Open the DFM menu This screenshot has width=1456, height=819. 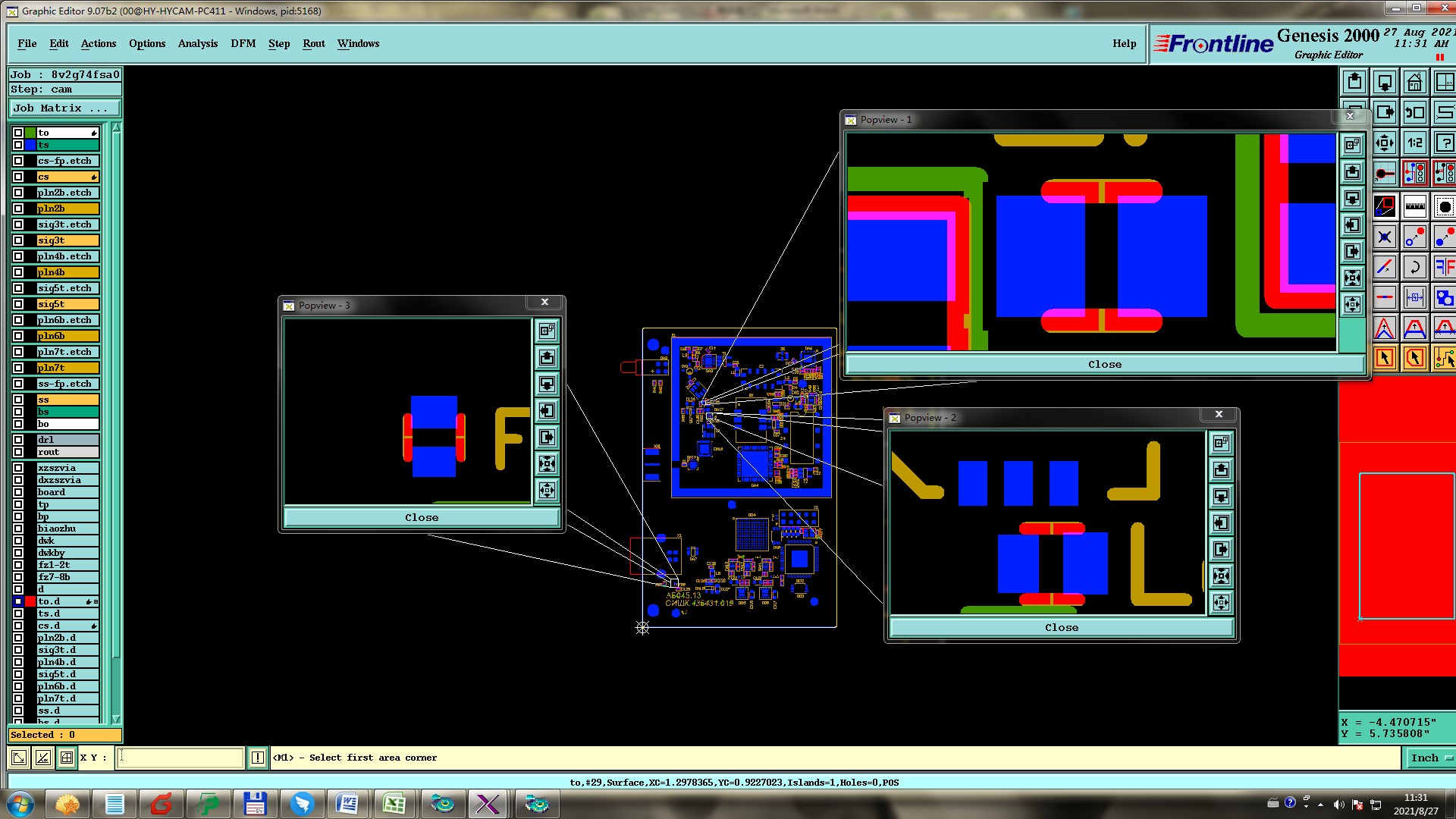pyautogui.click(x=243, y=43)
